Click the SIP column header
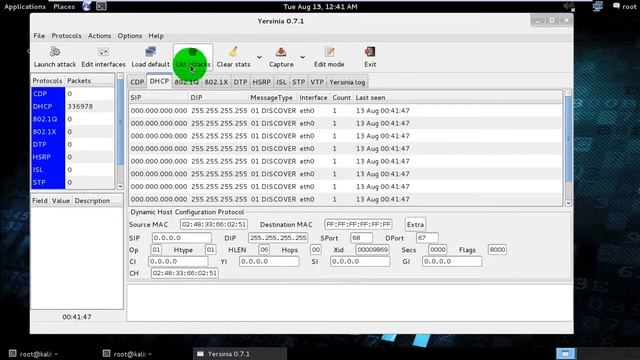 [x=158, y=98]
